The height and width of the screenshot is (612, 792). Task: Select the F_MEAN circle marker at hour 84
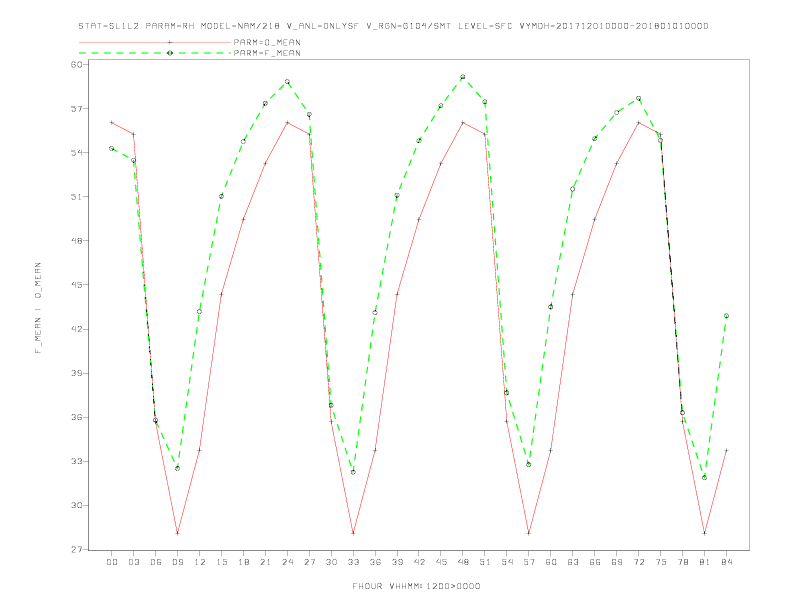tap(726, 316)
